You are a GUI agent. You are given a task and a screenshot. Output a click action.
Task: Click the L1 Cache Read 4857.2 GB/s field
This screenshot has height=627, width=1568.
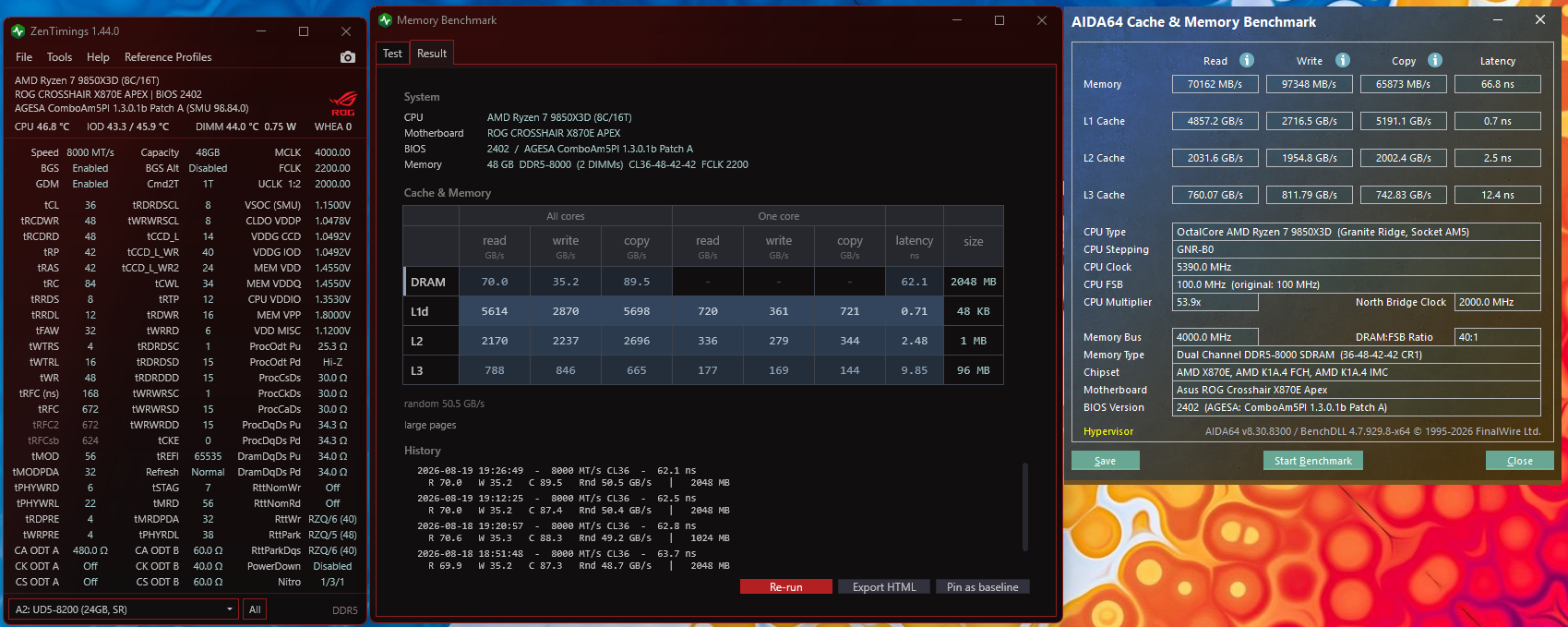[1215, 121]
